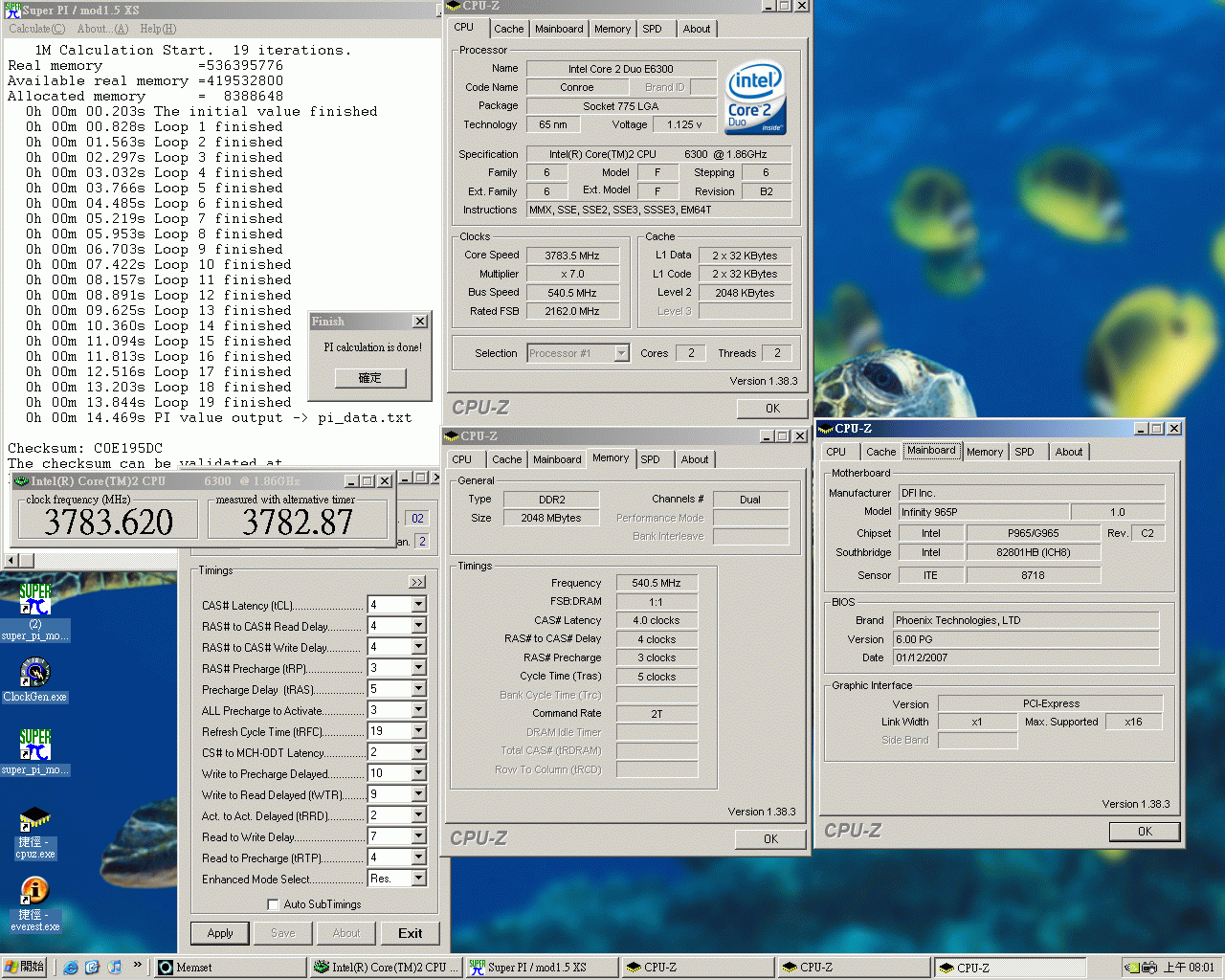
Task: Click the pressed CPU-Z taskbar button
Action: pyautogui.click(x=1010, y=968)
